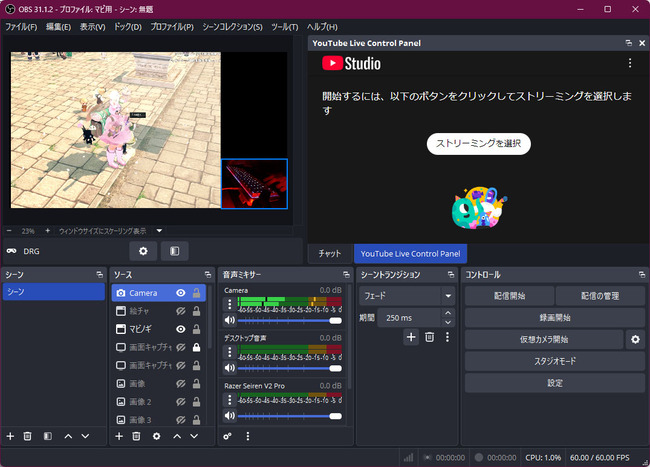Adjust the デスクトップ音声 volume slider
Screen dimensions: 650x467
coord(290,368)
